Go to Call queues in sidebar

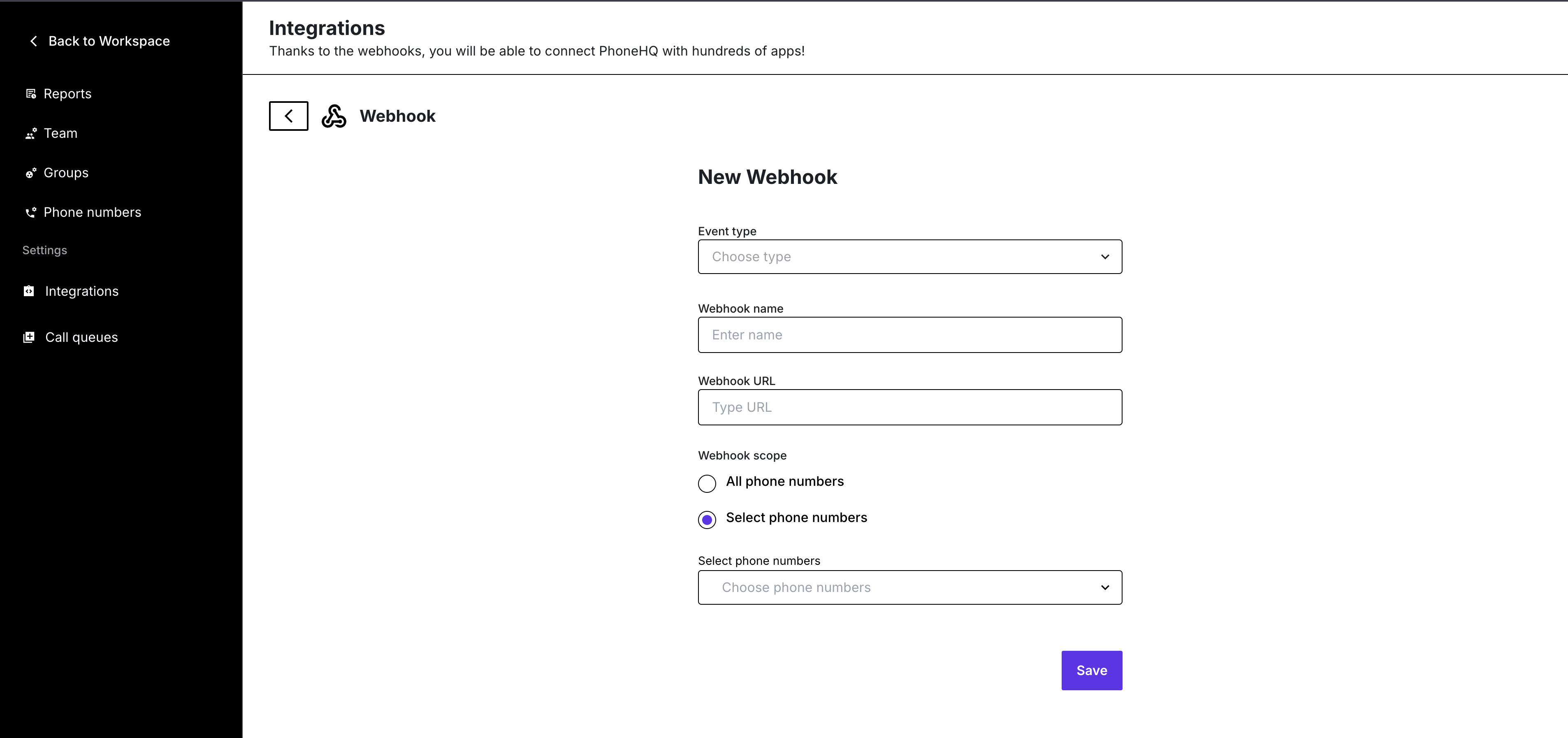pos(81,337)
